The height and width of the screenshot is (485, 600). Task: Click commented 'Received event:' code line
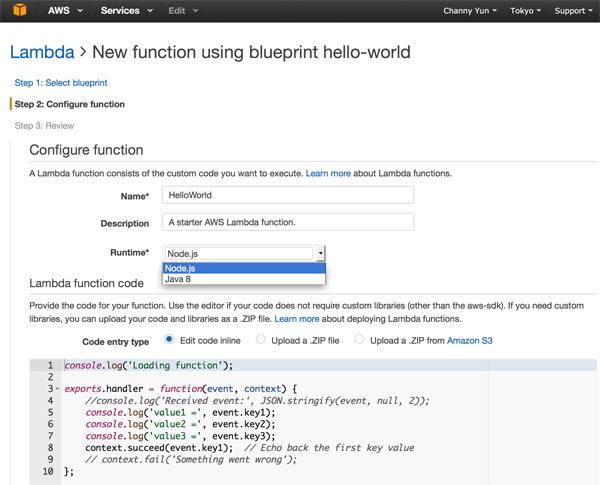click(257, 401)
